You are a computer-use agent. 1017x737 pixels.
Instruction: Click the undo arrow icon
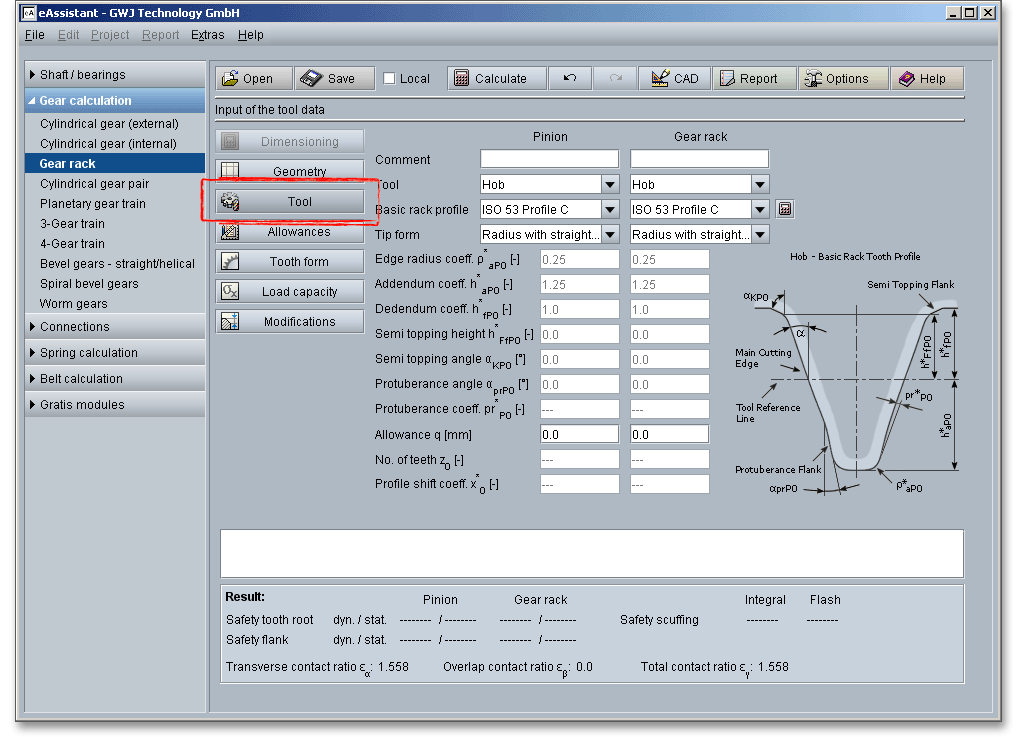pos(569,79)
